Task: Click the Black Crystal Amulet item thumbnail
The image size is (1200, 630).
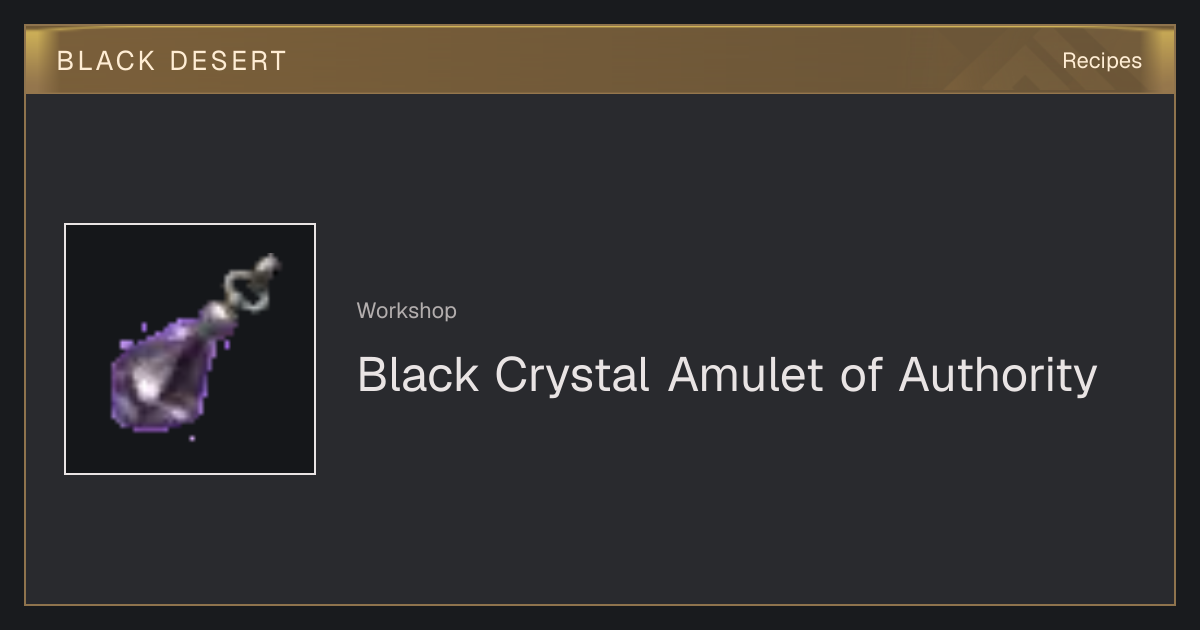Action: click(x=190, y=349)
